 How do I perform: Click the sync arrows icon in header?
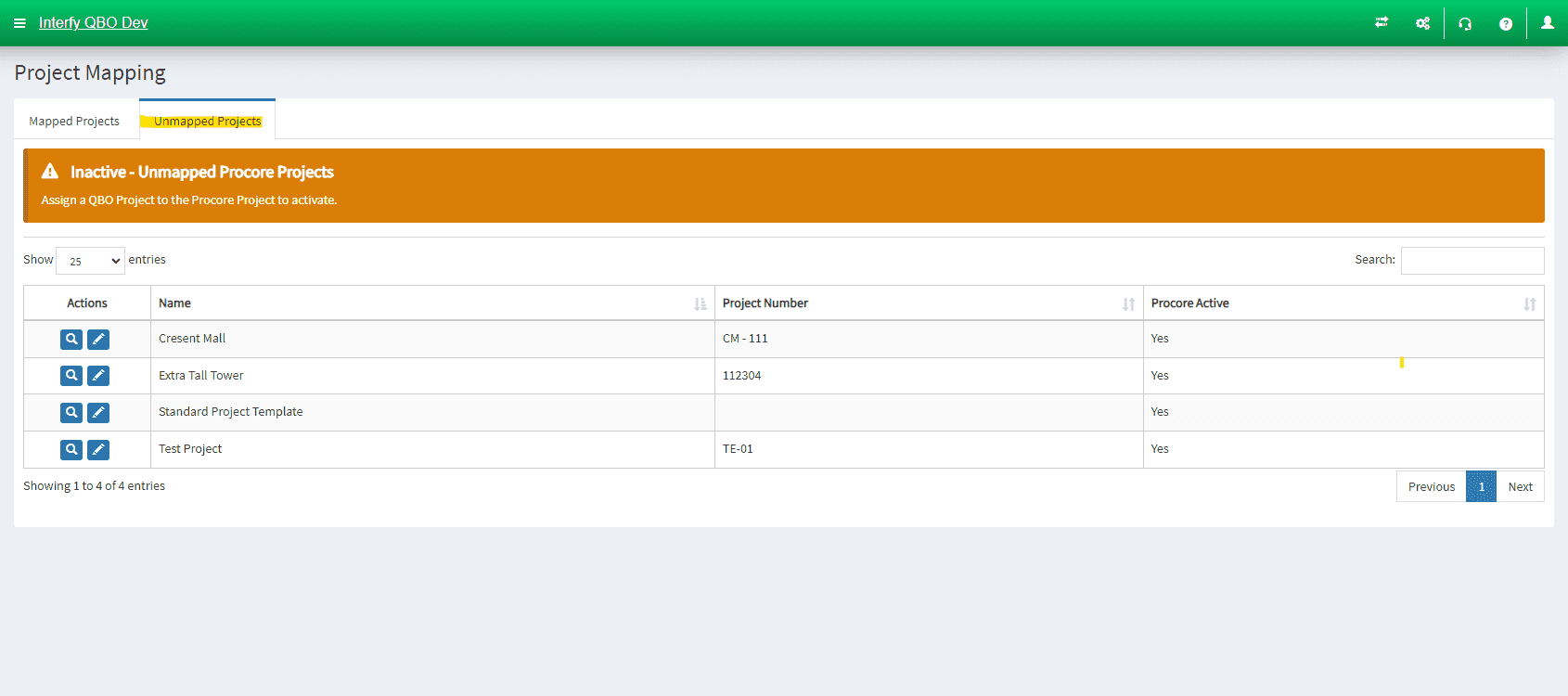tap(1382, 23)
